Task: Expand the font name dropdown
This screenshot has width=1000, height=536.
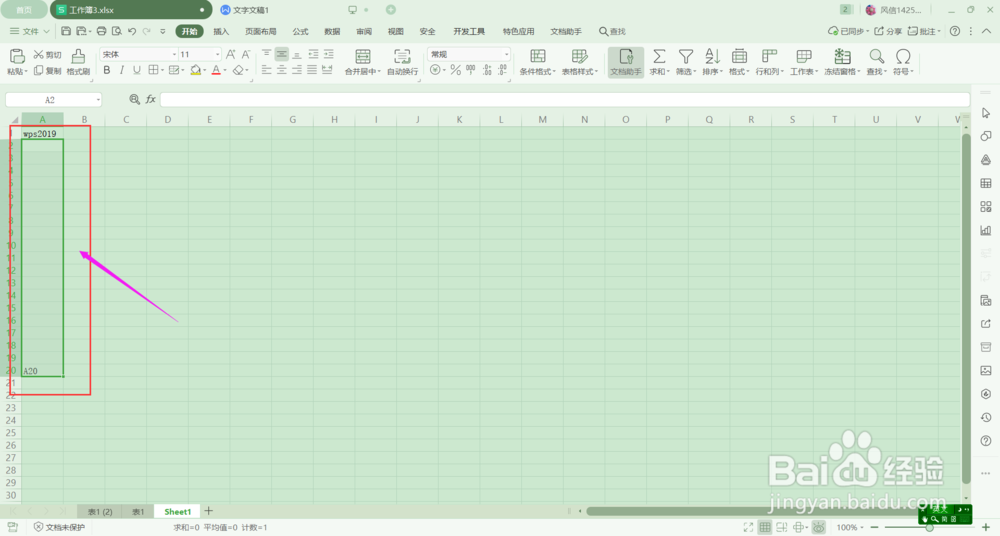Action: pyautogui.click(x=174, y=54)
